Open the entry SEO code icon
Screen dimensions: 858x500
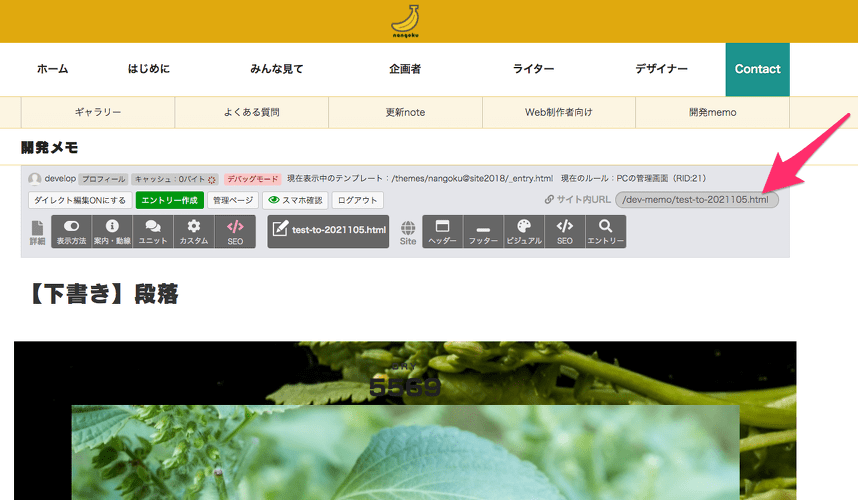tap(235, 231)
